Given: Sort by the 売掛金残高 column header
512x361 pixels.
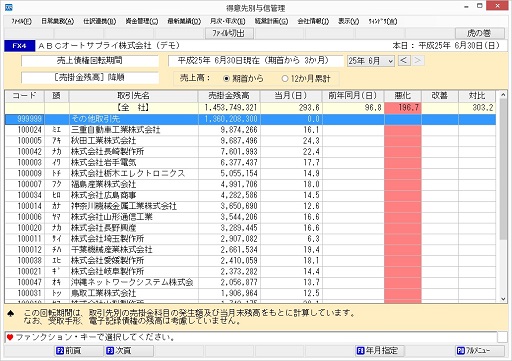Looking at the screenshot, I should click(229, 96).
